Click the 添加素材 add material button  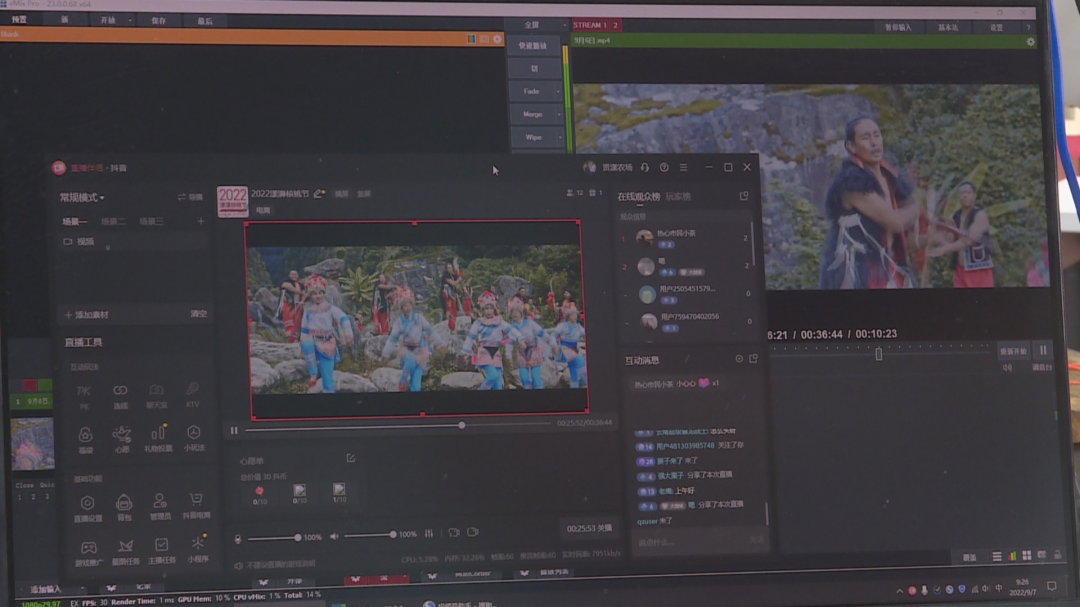point(87,315)
